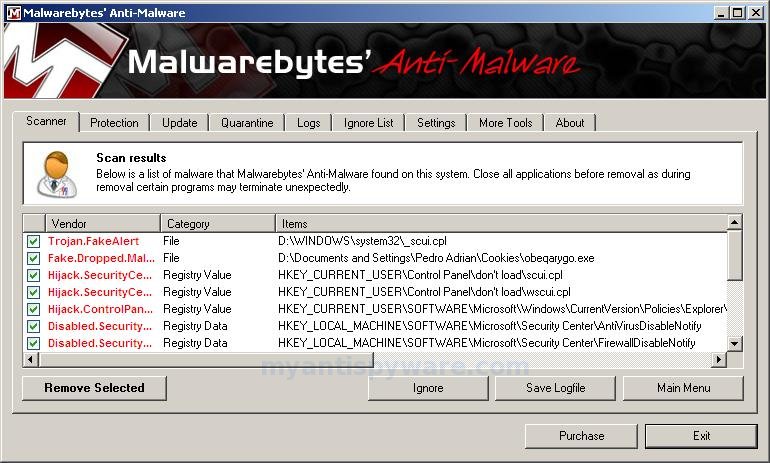Uncheck the Fake.Dropped.Mal... row checkbox

point(33,258)
